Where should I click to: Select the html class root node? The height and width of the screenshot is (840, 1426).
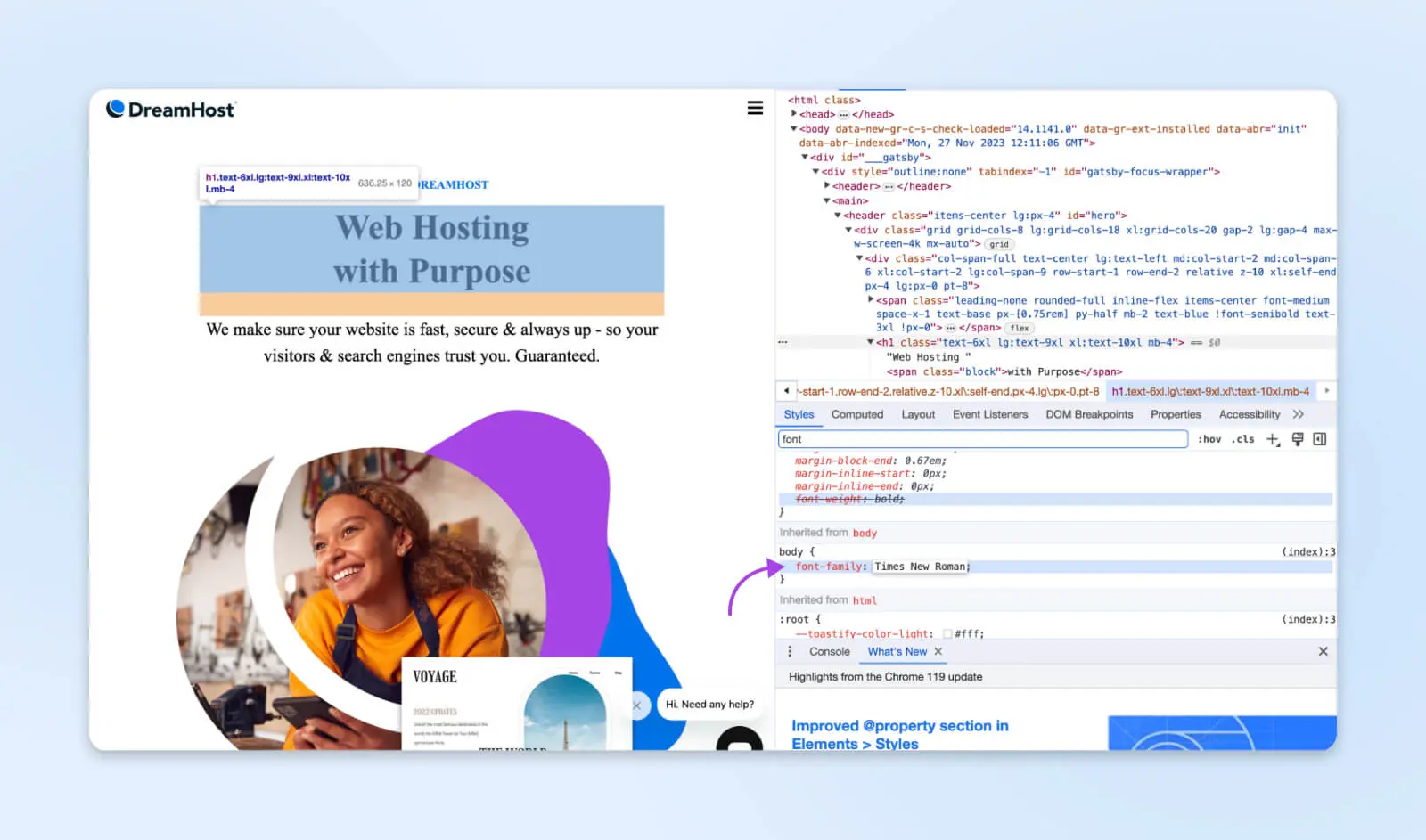point(824,101)
